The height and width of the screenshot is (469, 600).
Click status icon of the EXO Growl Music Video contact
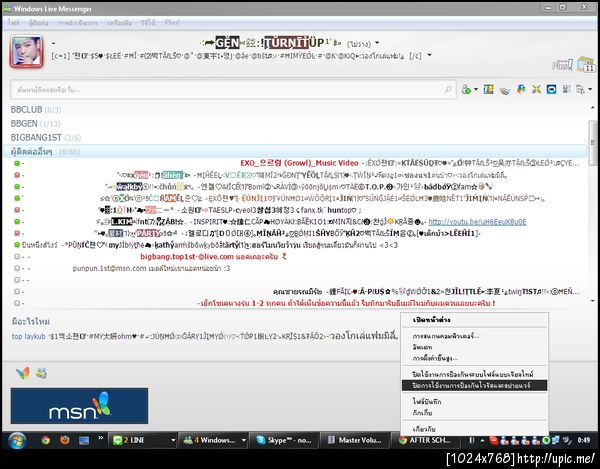pos(17,163)
